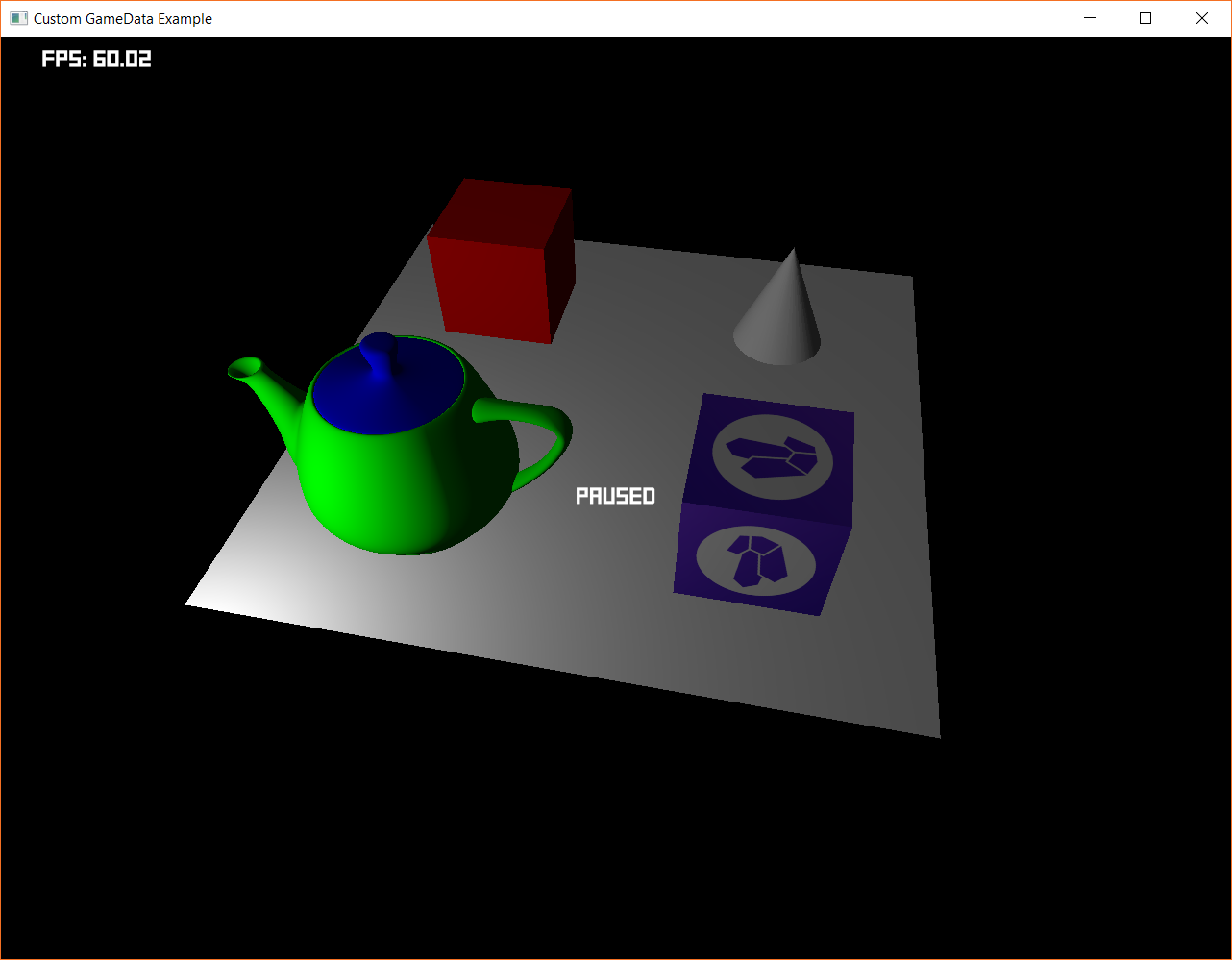
Task: Click the top face logo of purple cube
Action: (x=772, y=456)
